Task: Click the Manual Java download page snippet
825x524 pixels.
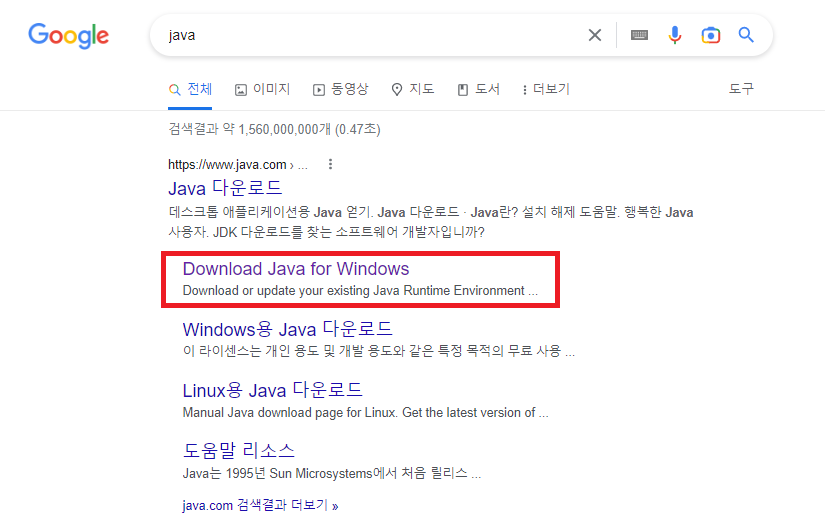Action: pyautogui.click(x=365, y=413)
